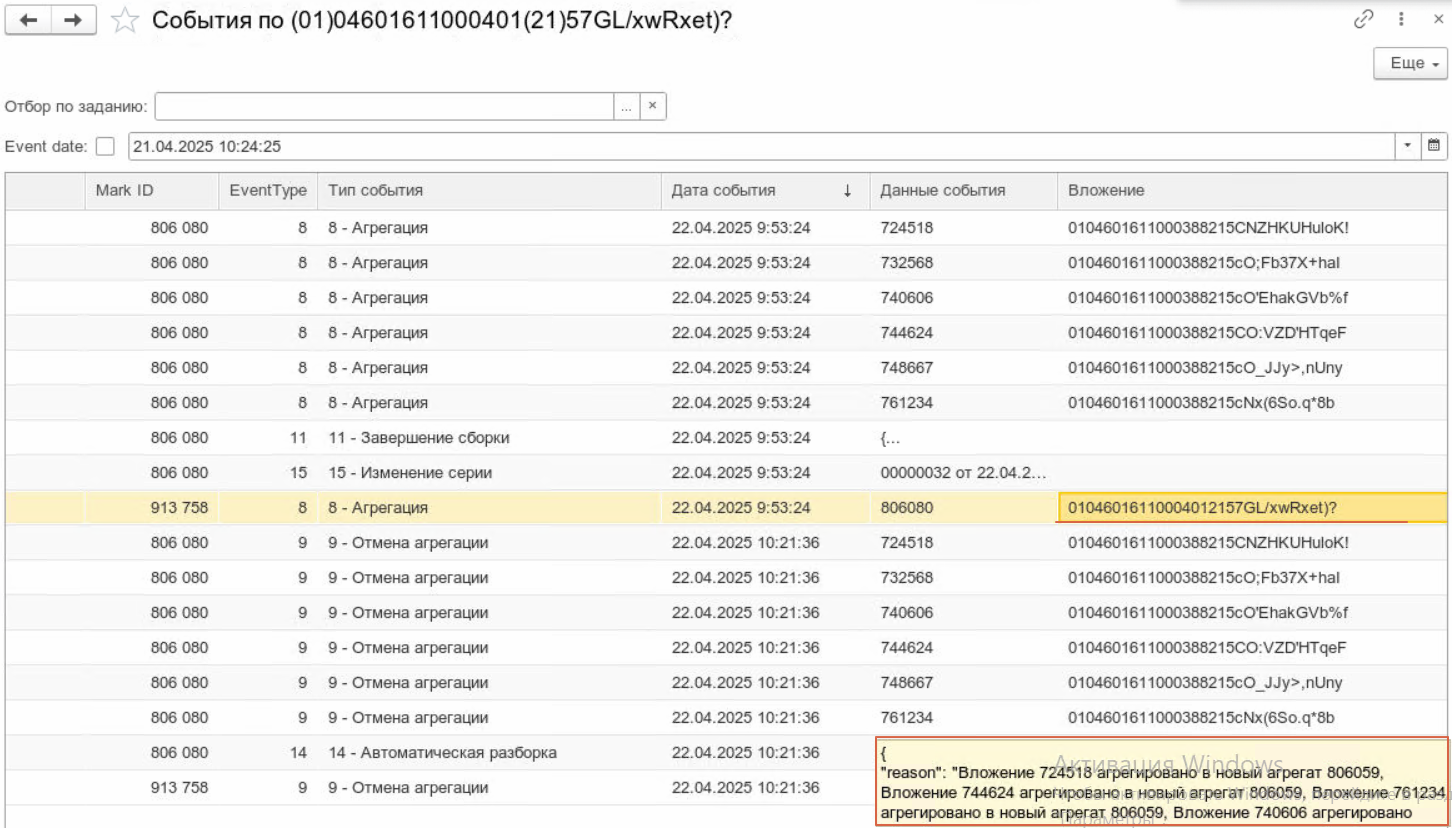Clear the 'Отбор по заданию' field with X
The height and width of the screenshot is (828, 1452).
[652, 106]
